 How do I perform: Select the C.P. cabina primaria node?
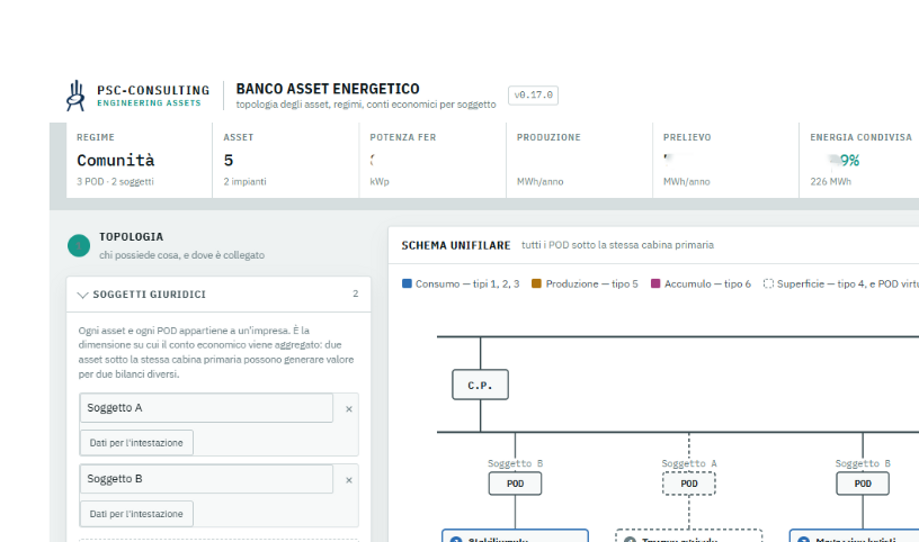pos(480,385)
